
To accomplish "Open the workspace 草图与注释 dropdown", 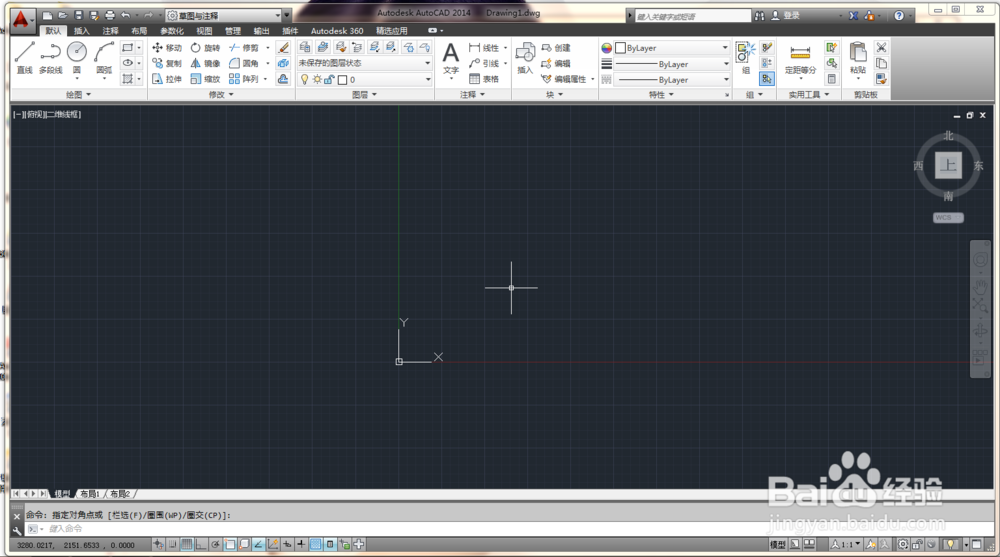I will 223,15.
